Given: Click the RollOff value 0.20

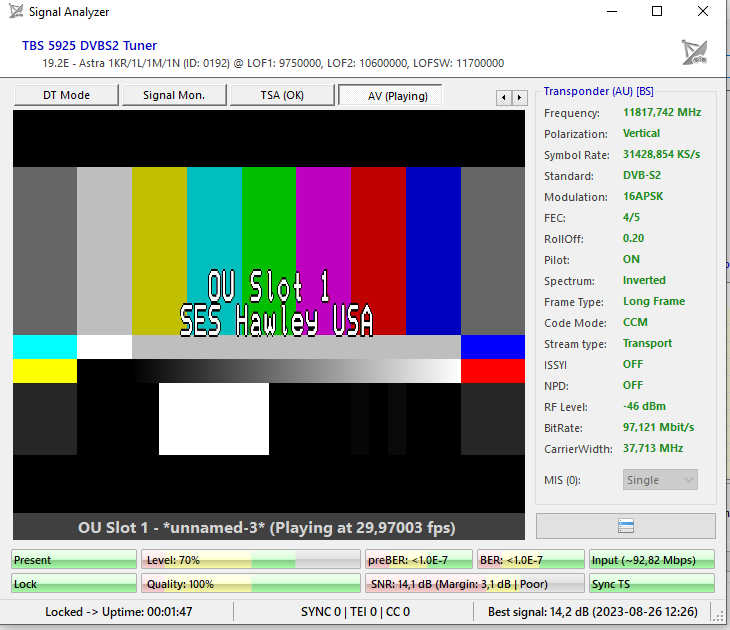Looking at the screenshot, I should 634,238.
